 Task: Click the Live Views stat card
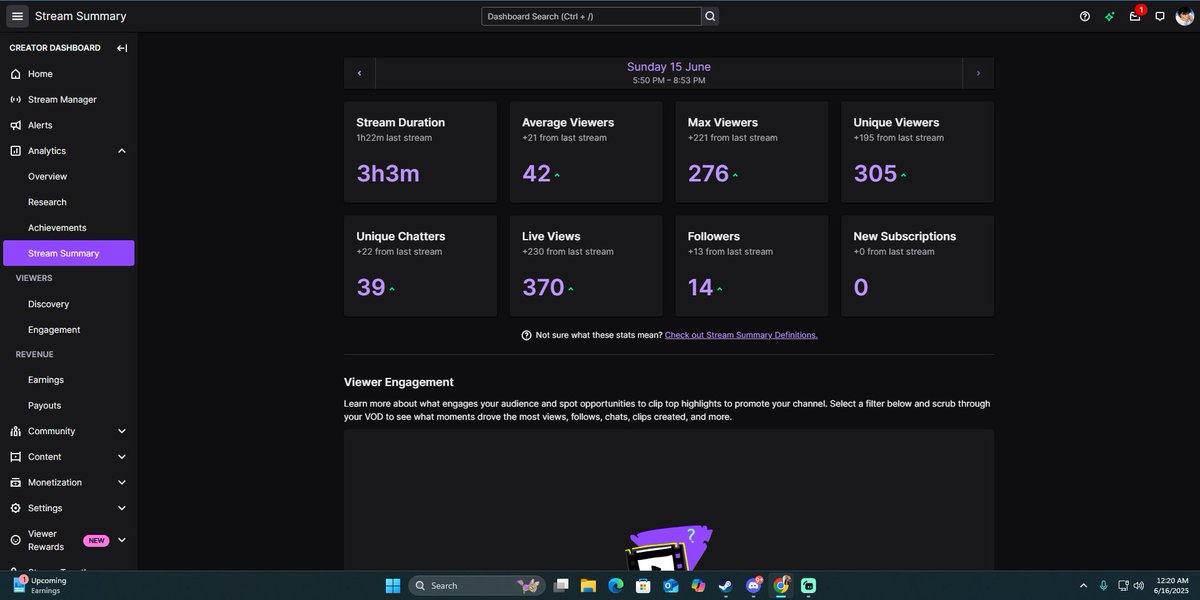click(x=586, y=266)
